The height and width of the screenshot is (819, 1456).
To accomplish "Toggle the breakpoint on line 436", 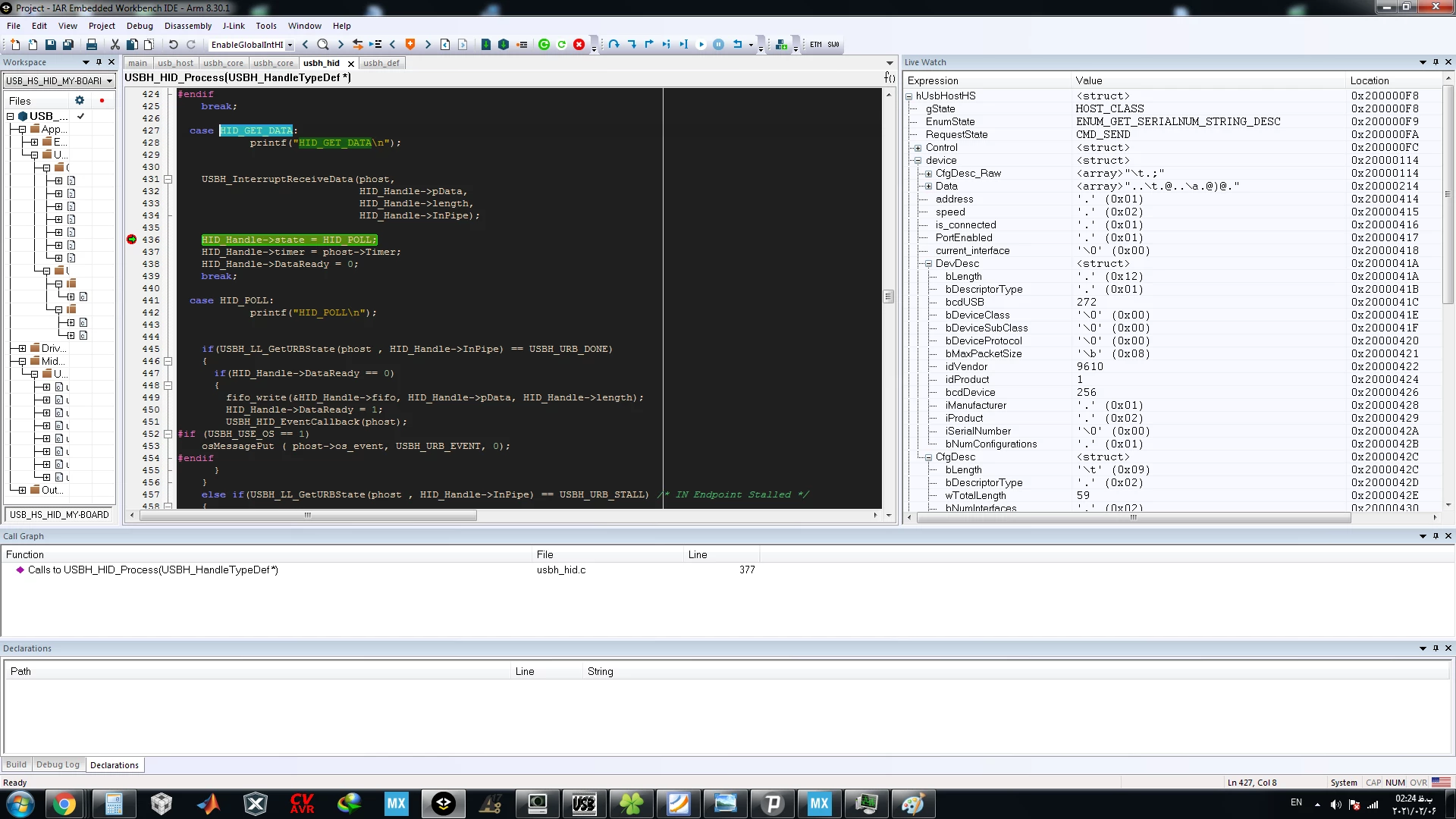I will pos(131,240).
